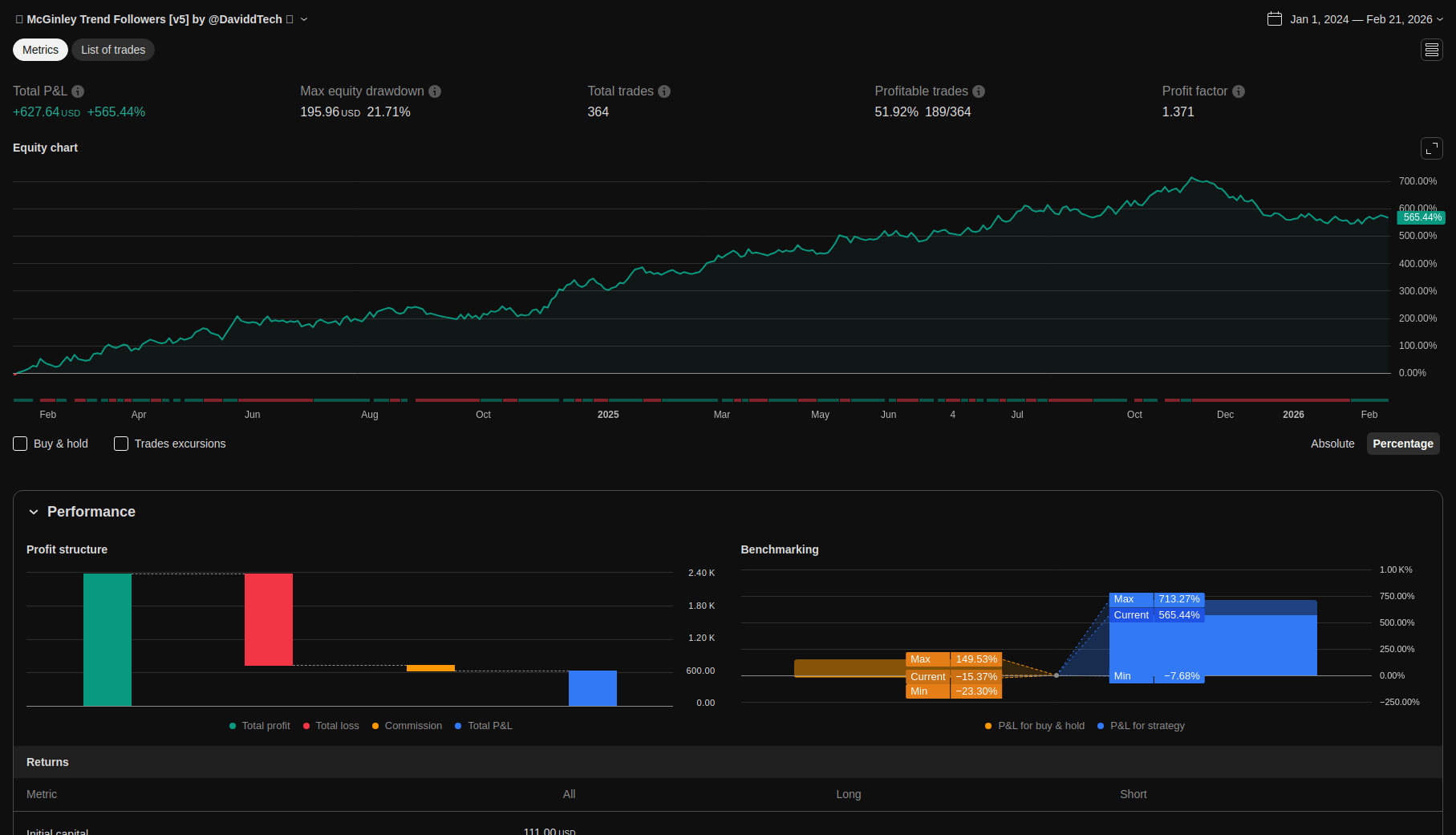This screenshot has width=1456, height=835.
Task: Enable the Buy & hold checkbox
Action: click(21, 444)
